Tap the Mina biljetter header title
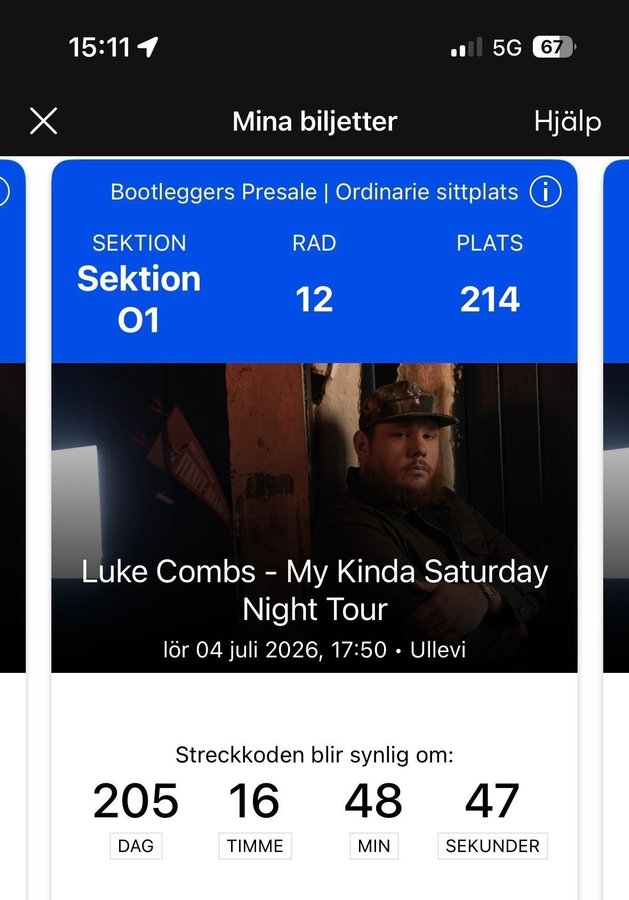 (314, 121)
